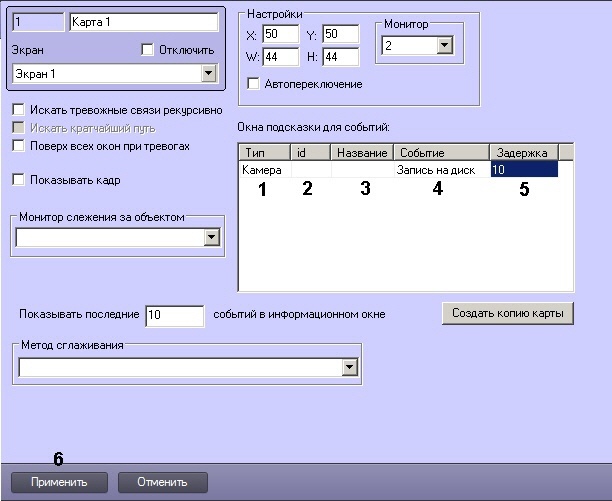Enable Поверх всех окон при тревогах
Viewport: 612px width, 501px height.
coord(18,145)
